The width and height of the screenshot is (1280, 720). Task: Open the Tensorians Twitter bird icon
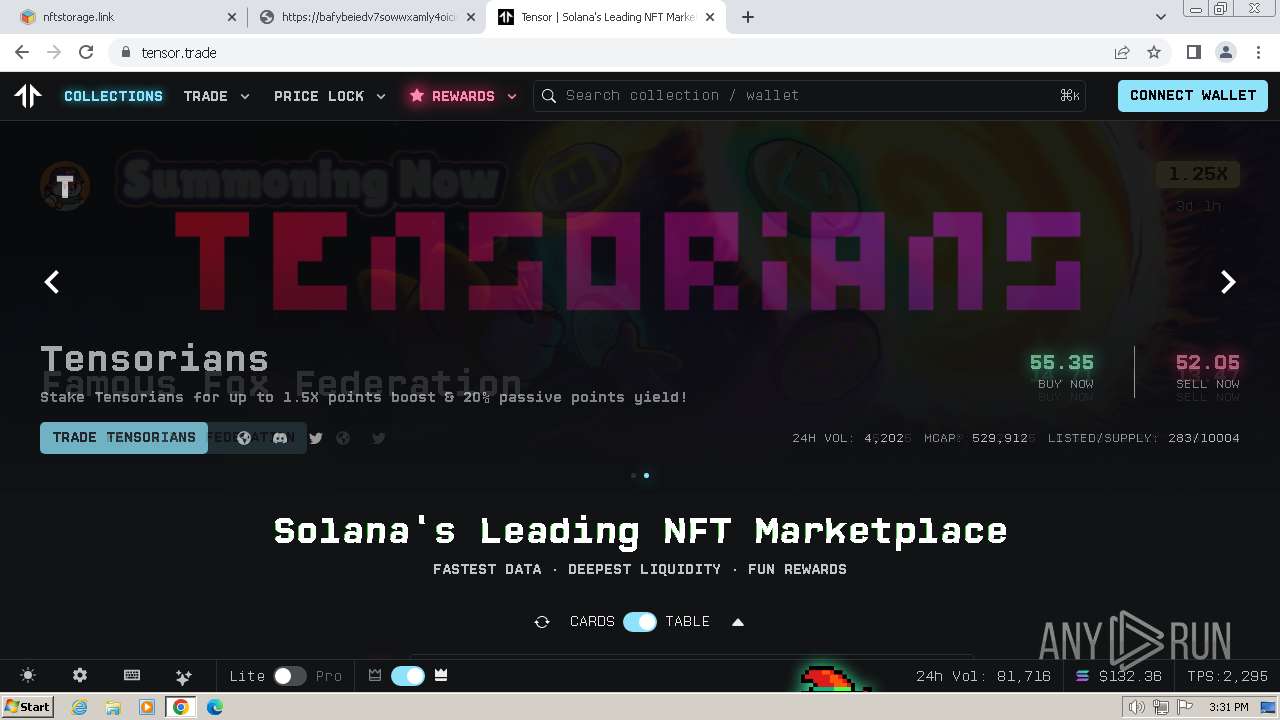(x=316, y=438)
